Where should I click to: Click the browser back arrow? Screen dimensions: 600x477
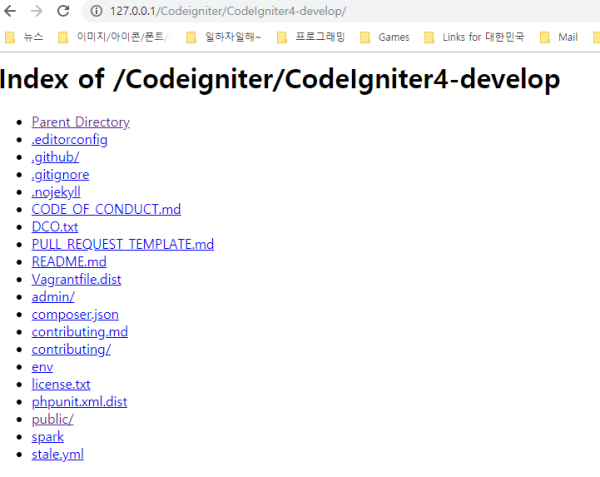click(11, 11)
